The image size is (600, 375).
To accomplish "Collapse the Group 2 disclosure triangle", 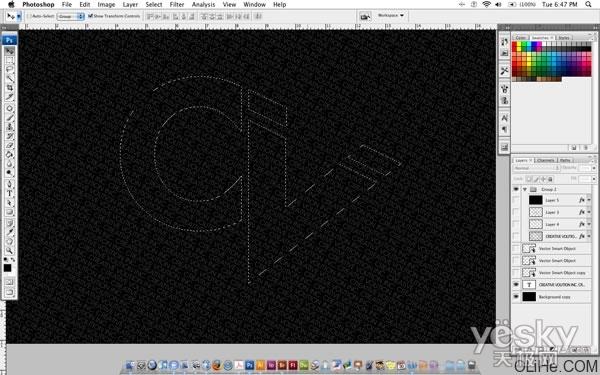I will click(x=525, y=189).
